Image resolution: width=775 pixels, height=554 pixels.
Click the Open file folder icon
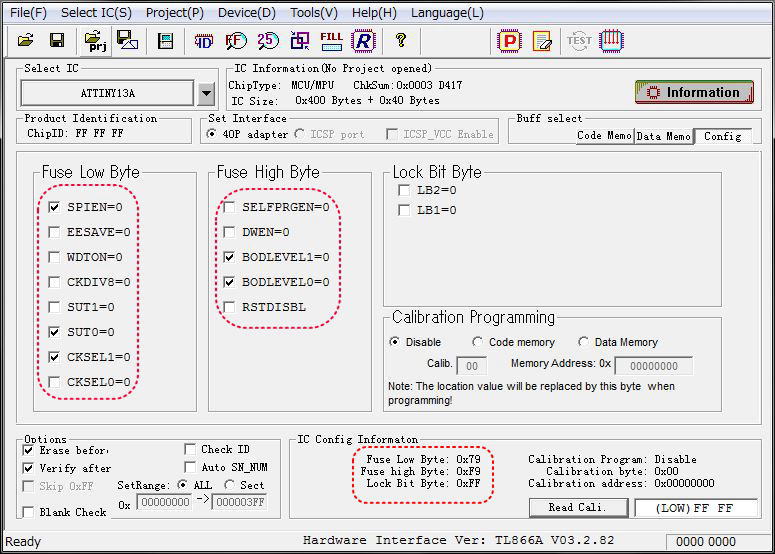pyautogui.click(x=25, y=41)
